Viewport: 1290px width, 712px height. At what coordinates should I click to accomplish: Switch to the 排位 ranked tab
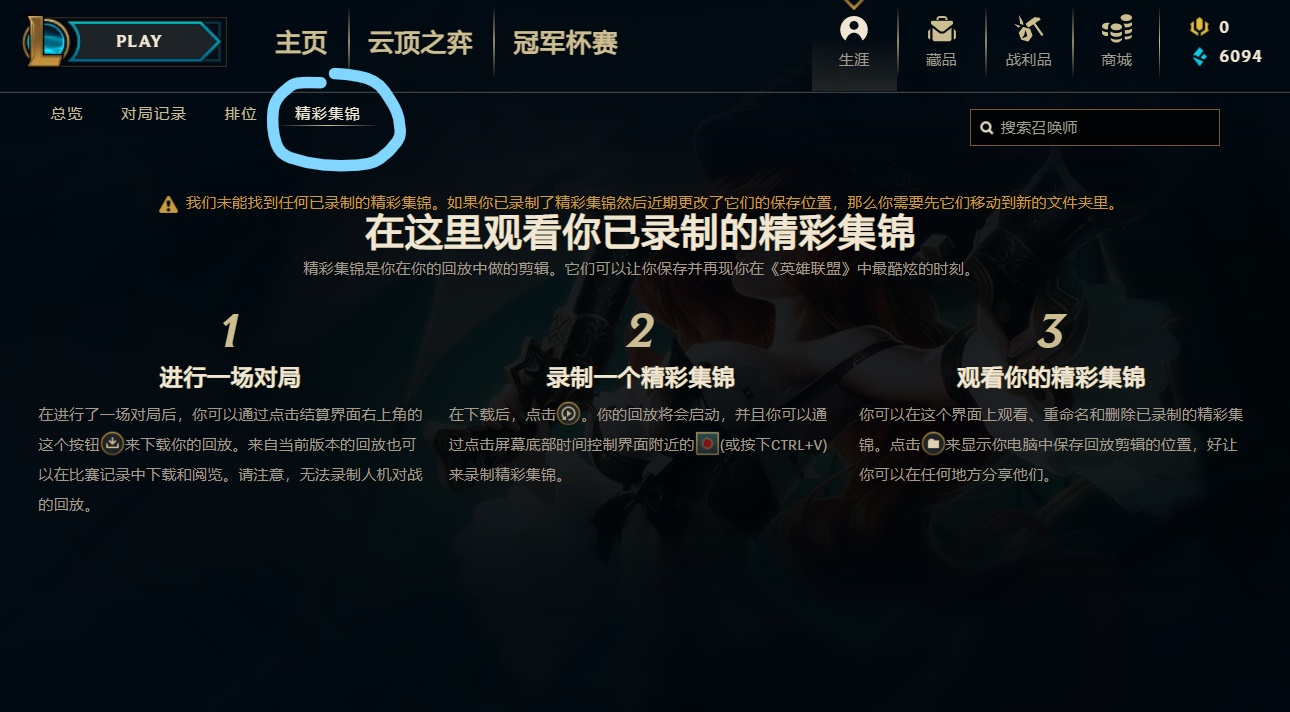tap(241, 114)
